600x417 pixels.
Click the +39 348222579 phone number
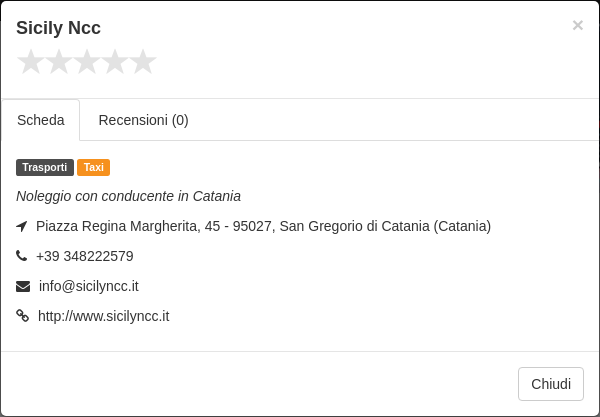(x=85, y=256)
